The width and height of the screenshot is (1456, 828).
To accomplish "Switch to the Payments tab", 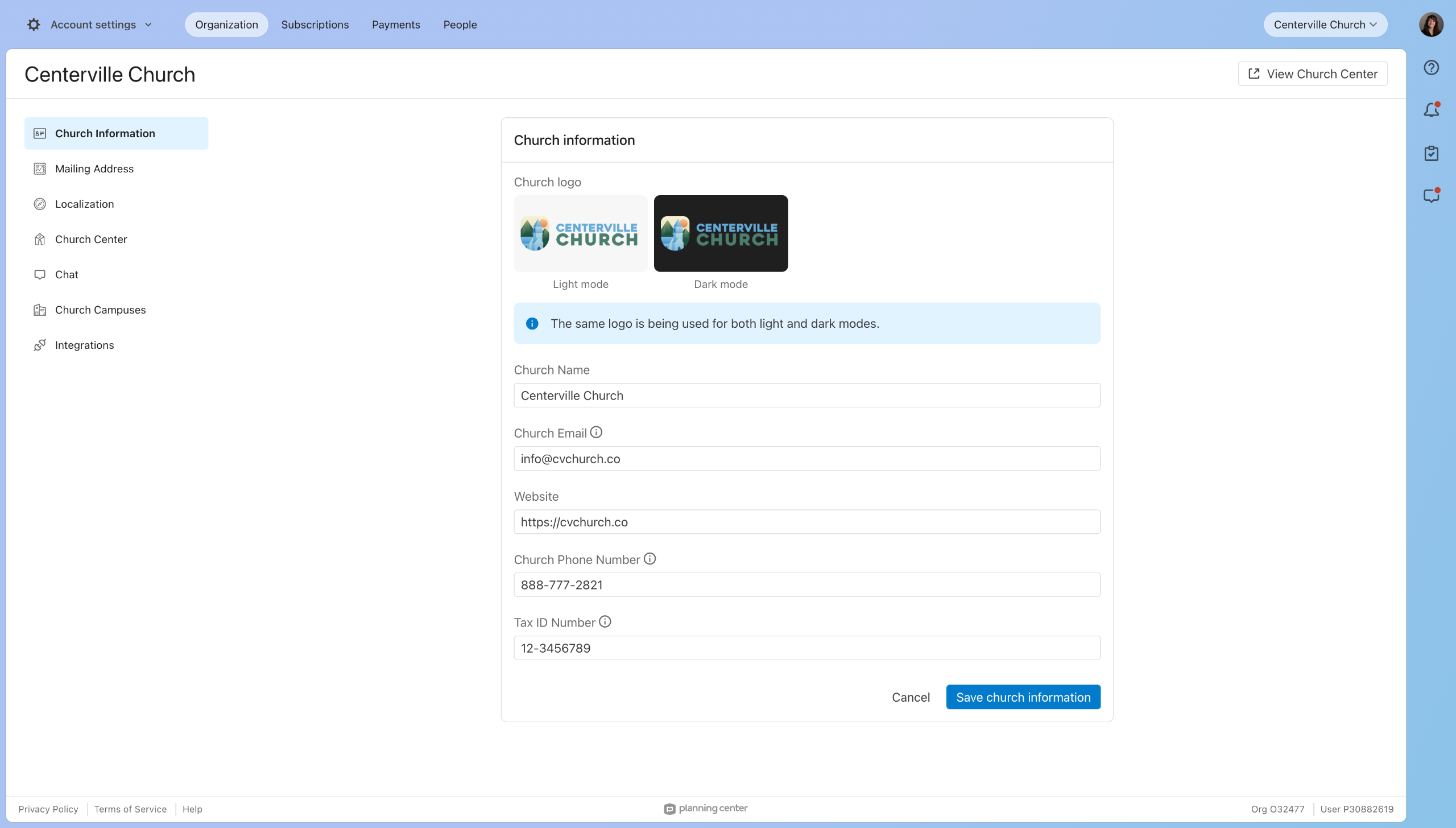I will 396,24.
